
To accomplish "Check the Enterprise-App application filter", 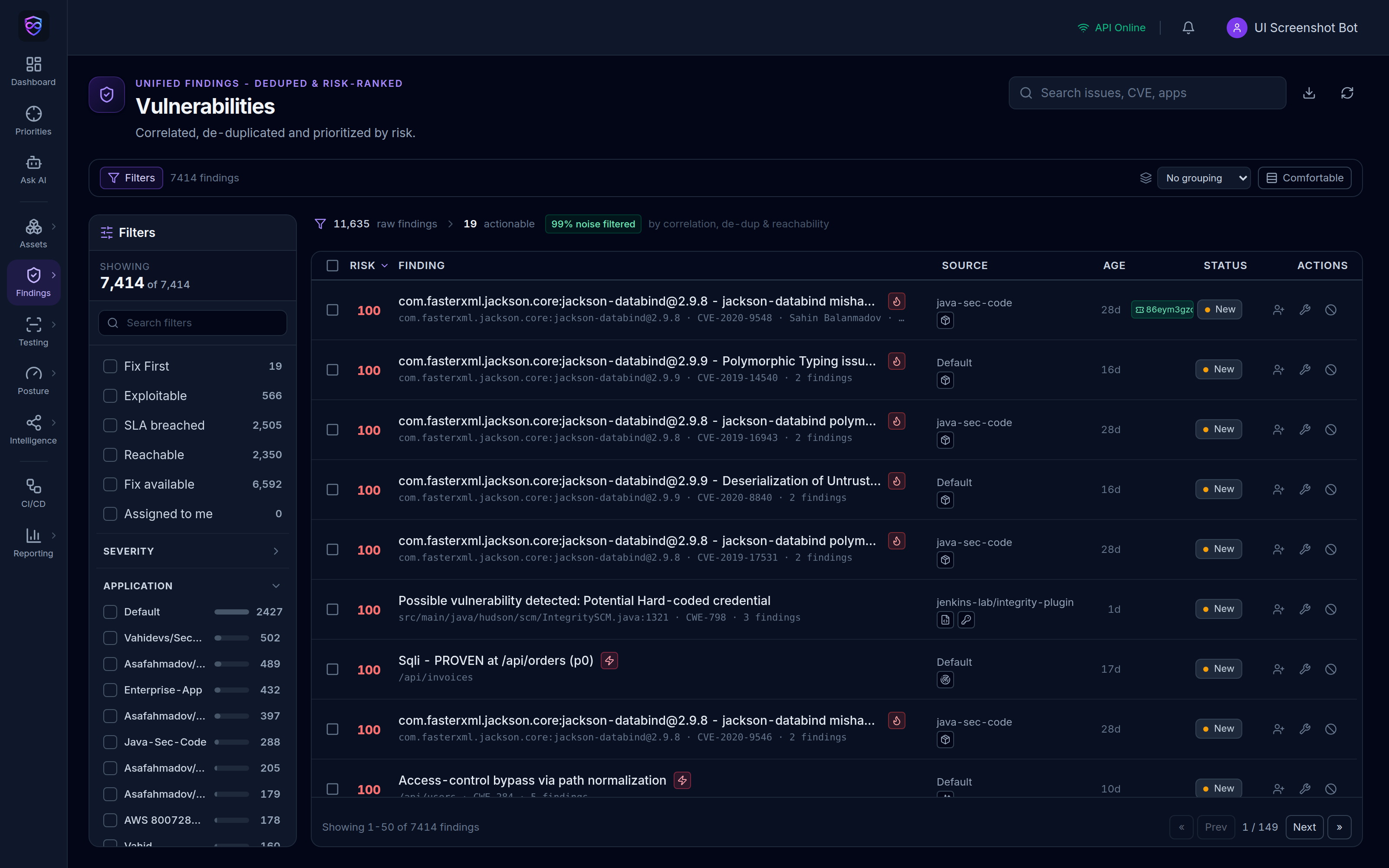I will tap(110, 690).
